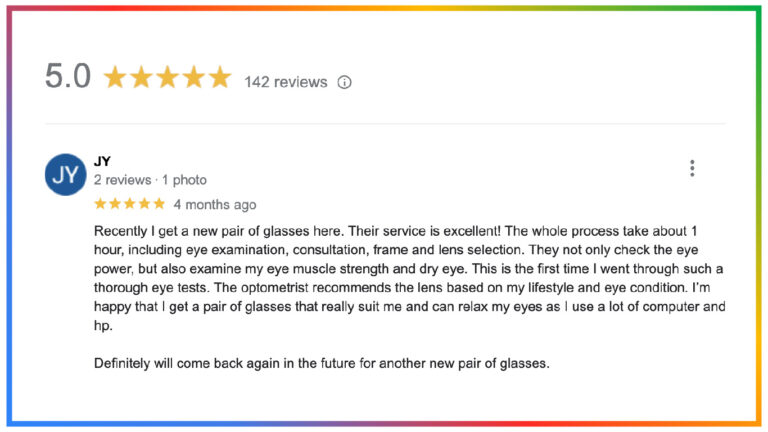The width and height of the screenshot is (768, 432).
Task: Click the first large star in overall rating
Action: pos(115,78)
